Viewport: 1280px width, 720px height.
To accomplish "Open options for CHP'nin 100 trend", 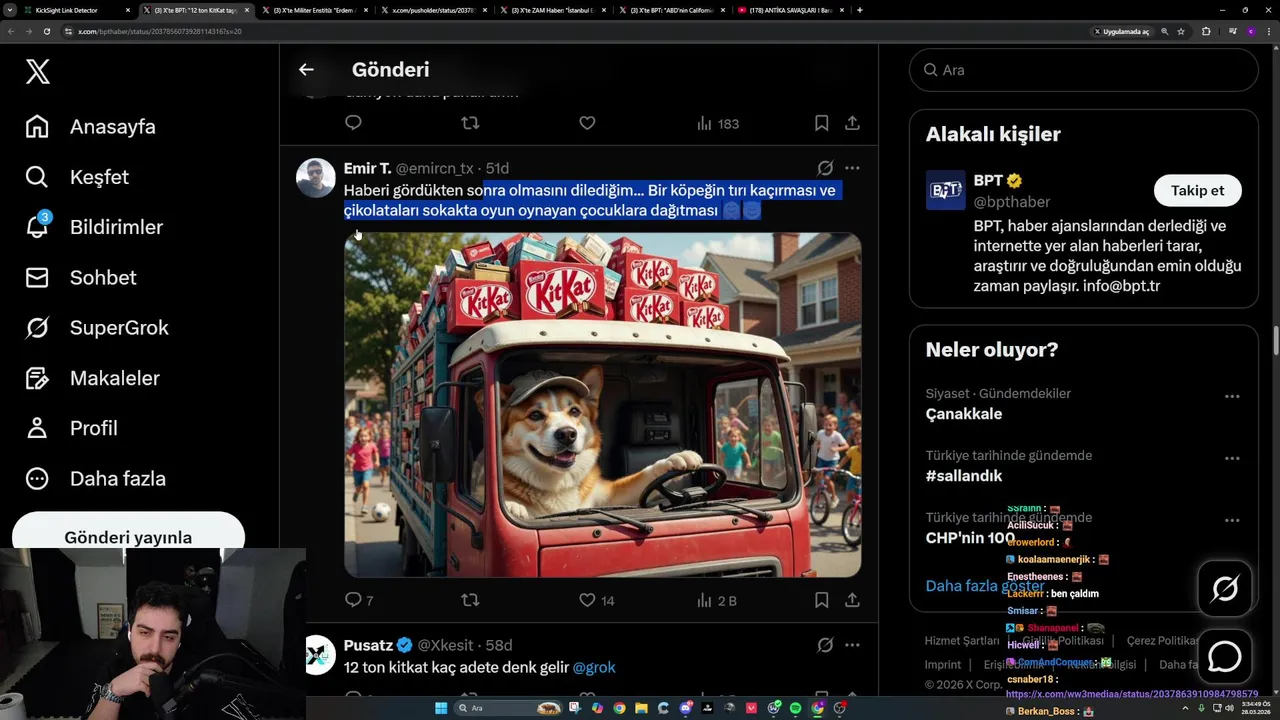I will coord(1232,520).
